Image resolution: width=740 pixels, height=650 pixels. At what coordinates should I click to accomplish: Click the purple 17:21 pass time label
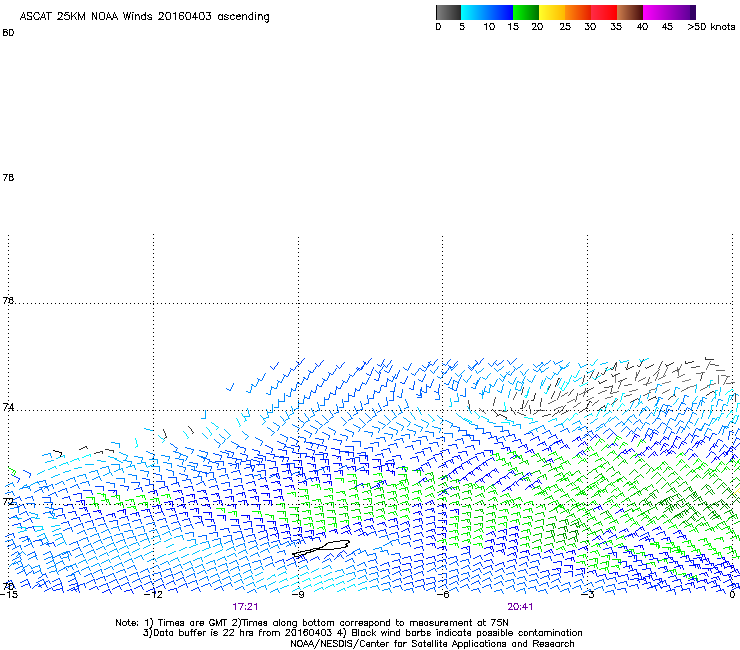tap(245, 607)
